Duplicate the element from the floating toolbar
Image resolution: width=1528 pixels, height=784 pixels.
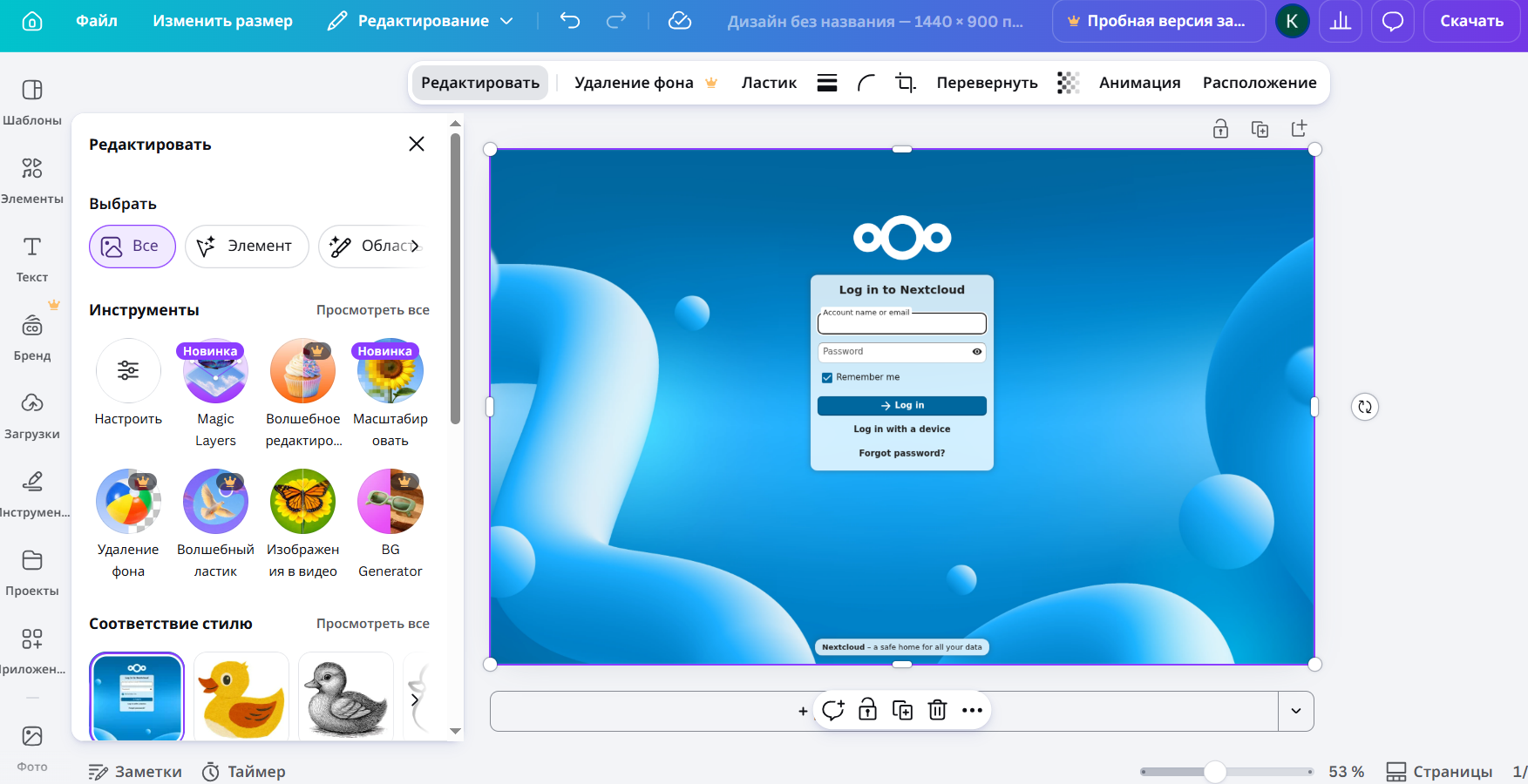tap(902, 711)
